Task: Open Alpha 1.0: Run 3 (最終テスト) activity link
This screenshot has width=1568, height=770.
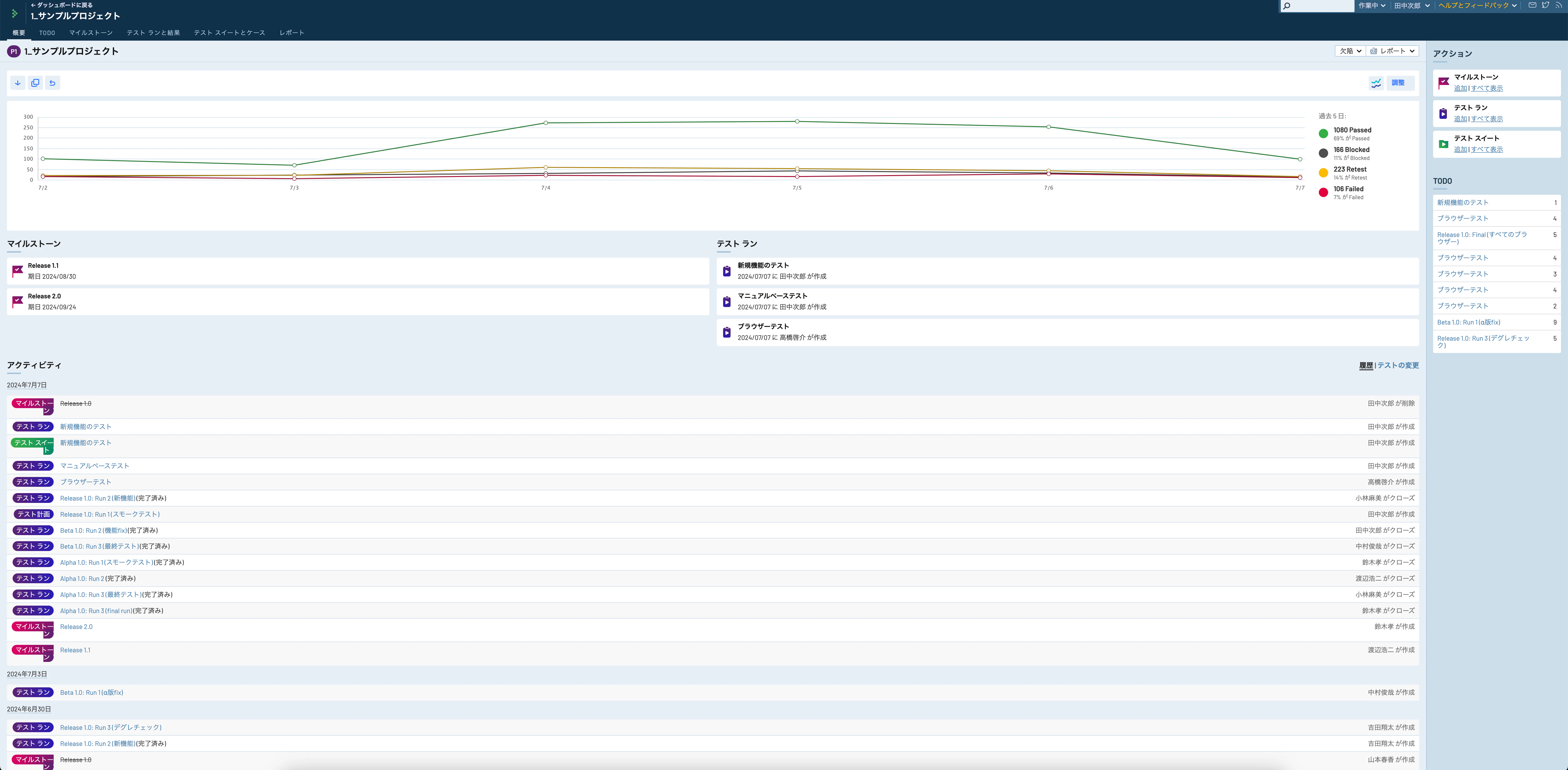Action: point(101,595)
